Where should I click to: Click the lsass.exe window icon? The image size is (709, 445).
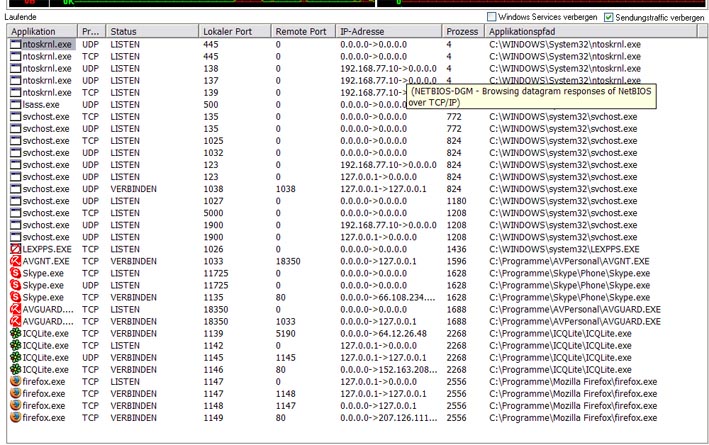point(15,104)
